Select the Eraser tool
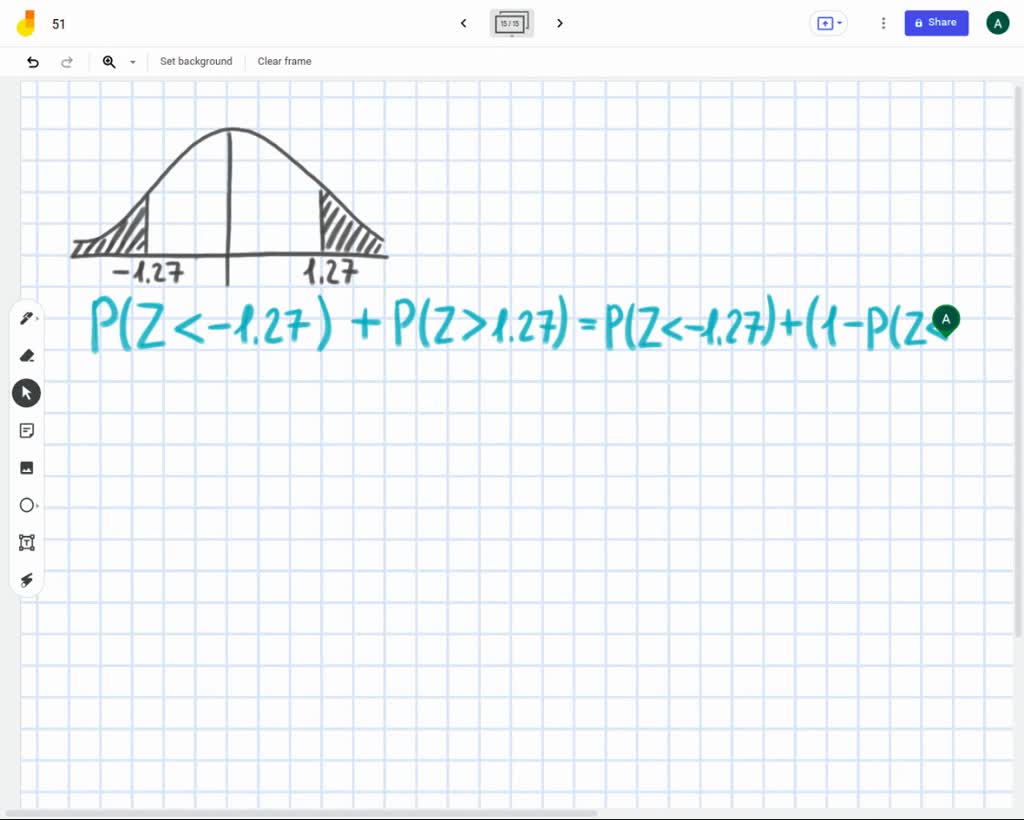Screen dimensions: 1024x820 (26, 355)
